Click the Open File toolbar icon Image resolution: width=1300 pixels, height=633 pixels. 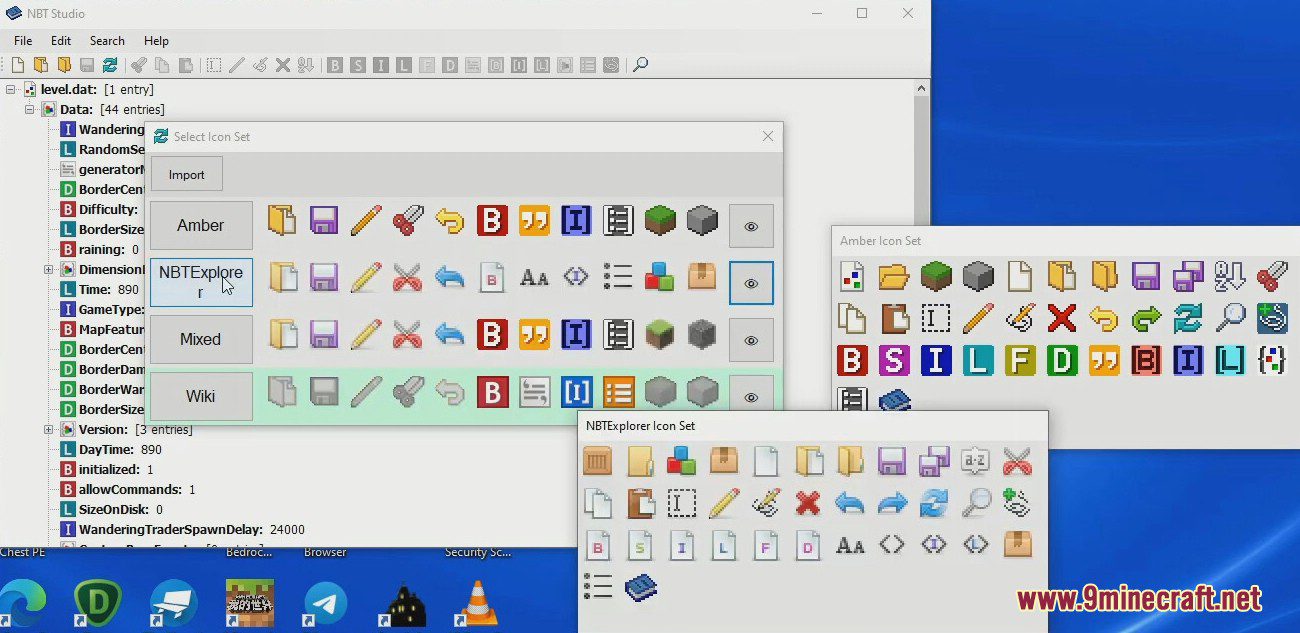click(41, 65)
